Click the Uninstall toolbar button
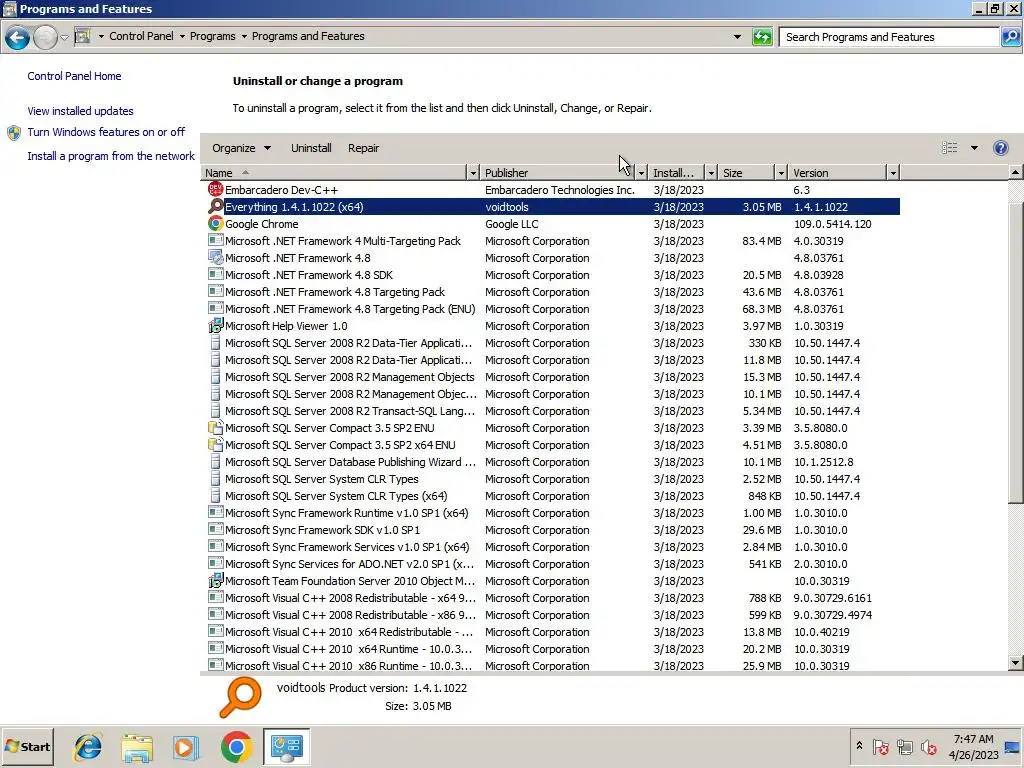 [311, 148]
